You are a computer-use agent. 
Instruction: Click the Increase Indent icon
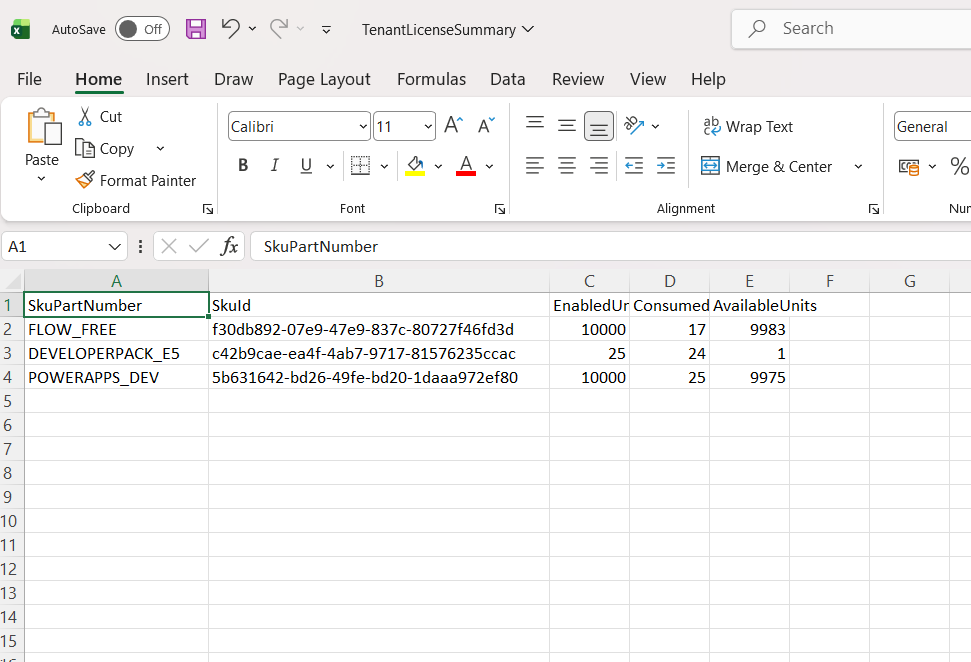click(666, 166)
